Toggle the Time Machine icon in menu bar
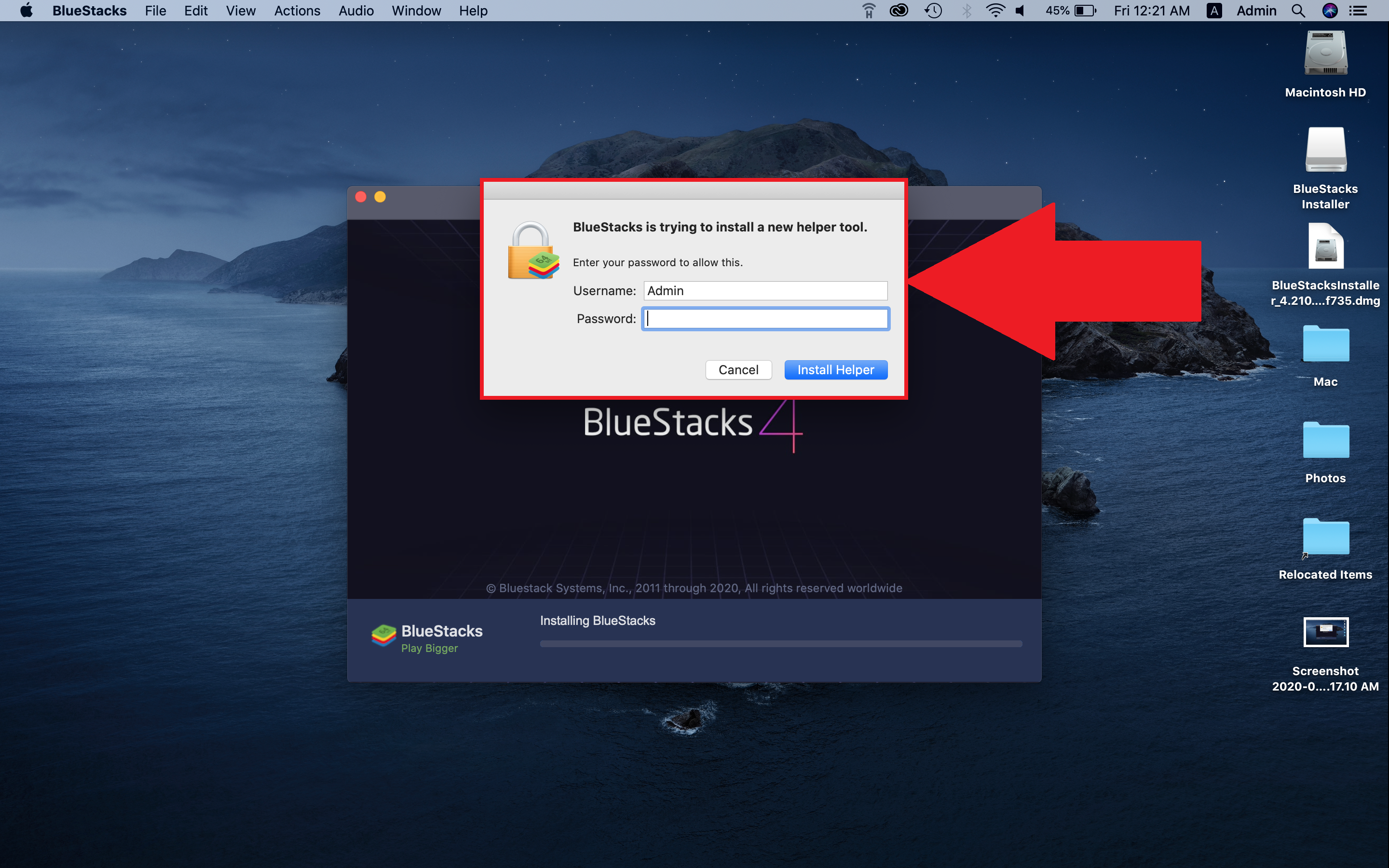Image resolution: width=1389 pixels, height=868 pixels. pyautogui.click(x=930, y=11)
